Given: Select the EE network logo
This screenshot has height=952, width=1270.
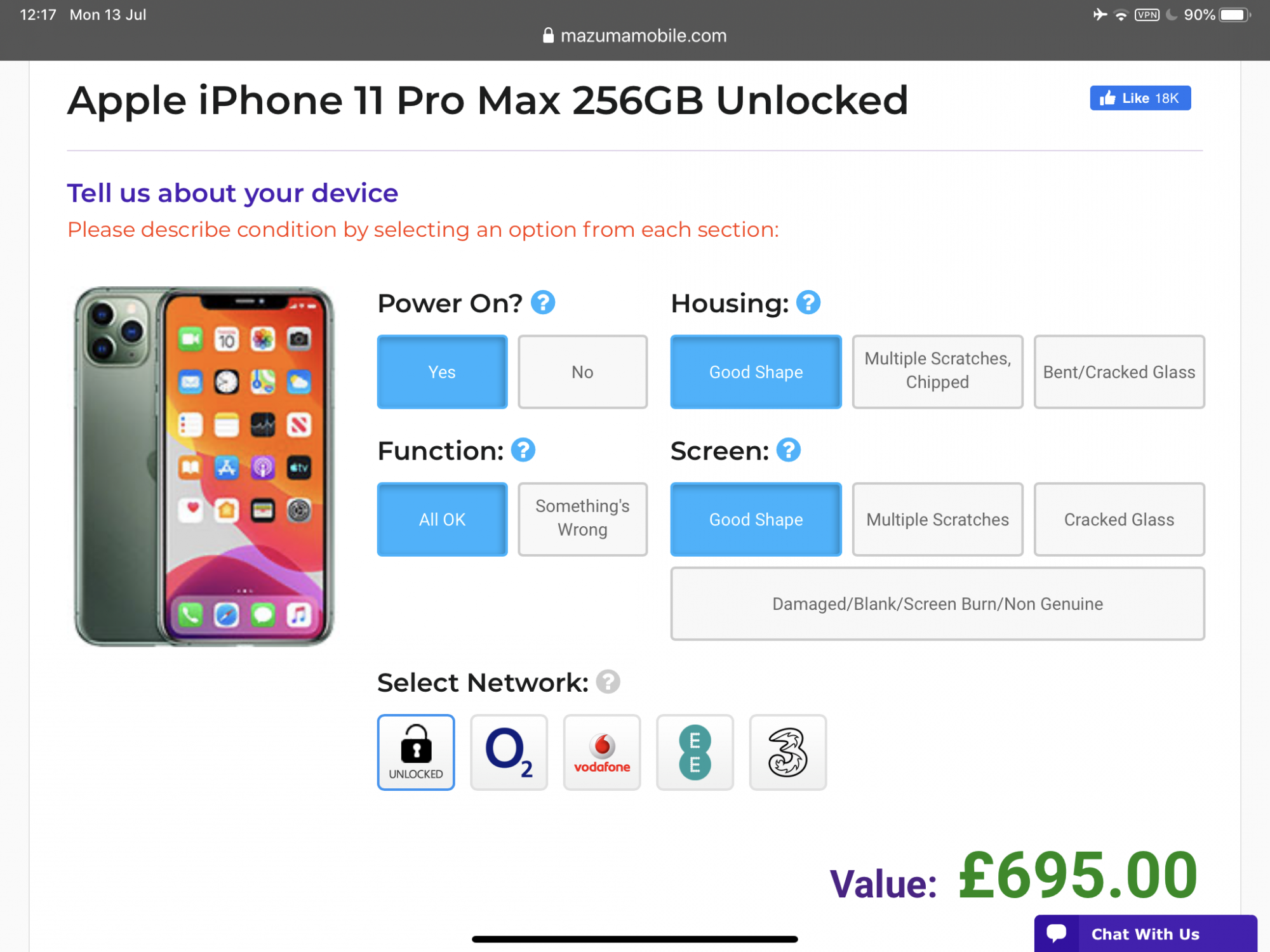Looking at the screenshot, I should (x=695, y=752).
